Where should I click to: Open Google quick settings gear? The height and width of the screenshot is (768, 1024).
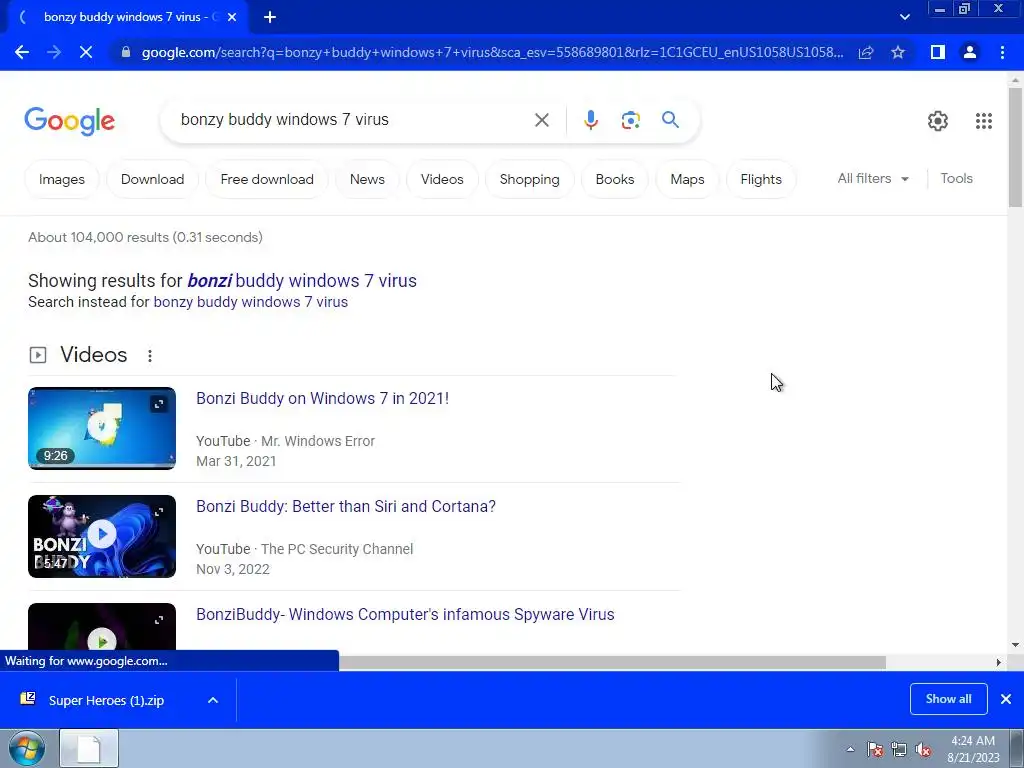938,121
